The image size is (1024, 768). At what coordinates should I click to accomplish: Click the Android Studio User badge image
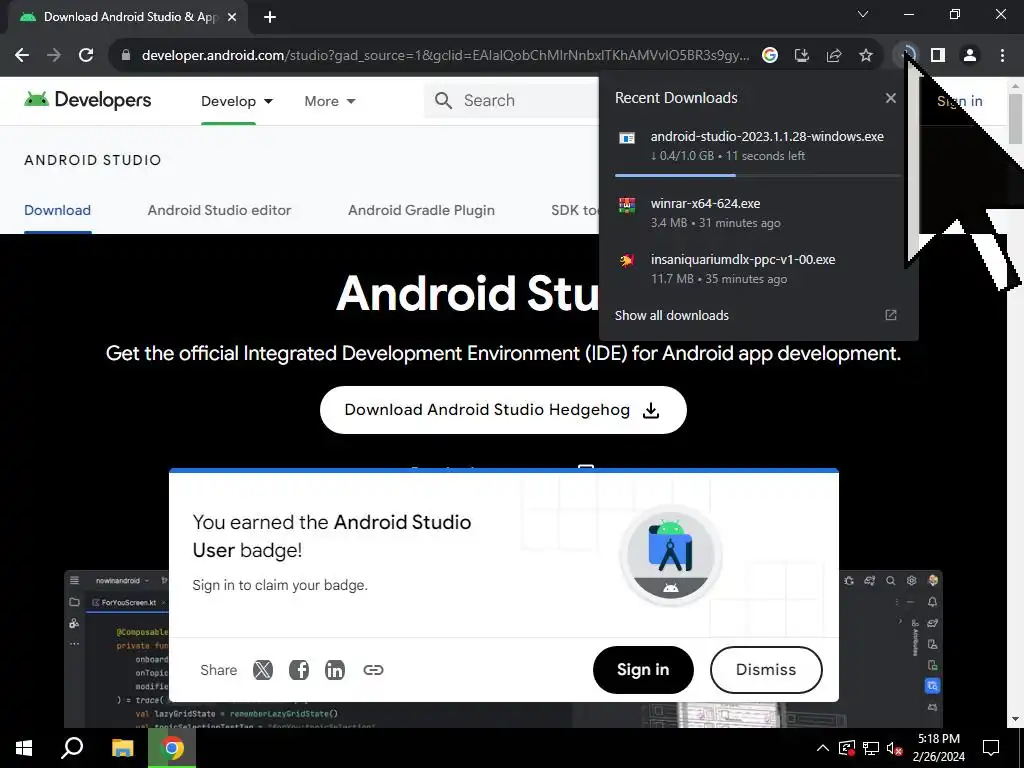coord(671,556)
